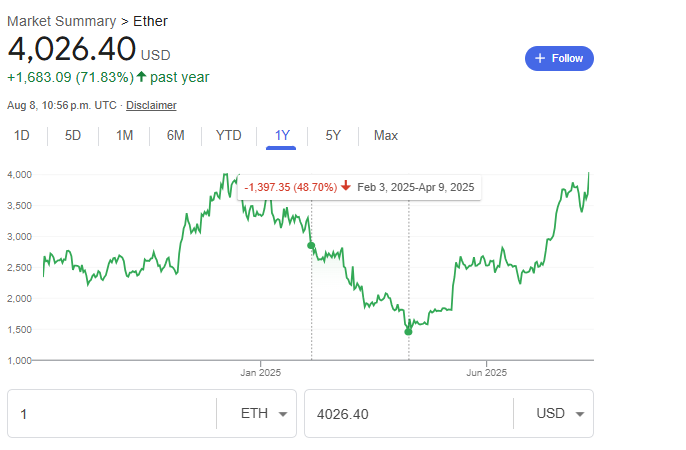Viewport: 686px width, 450px height.
Task: Click the 4,026.40 price heading
Action: click(x=72, y=49)
